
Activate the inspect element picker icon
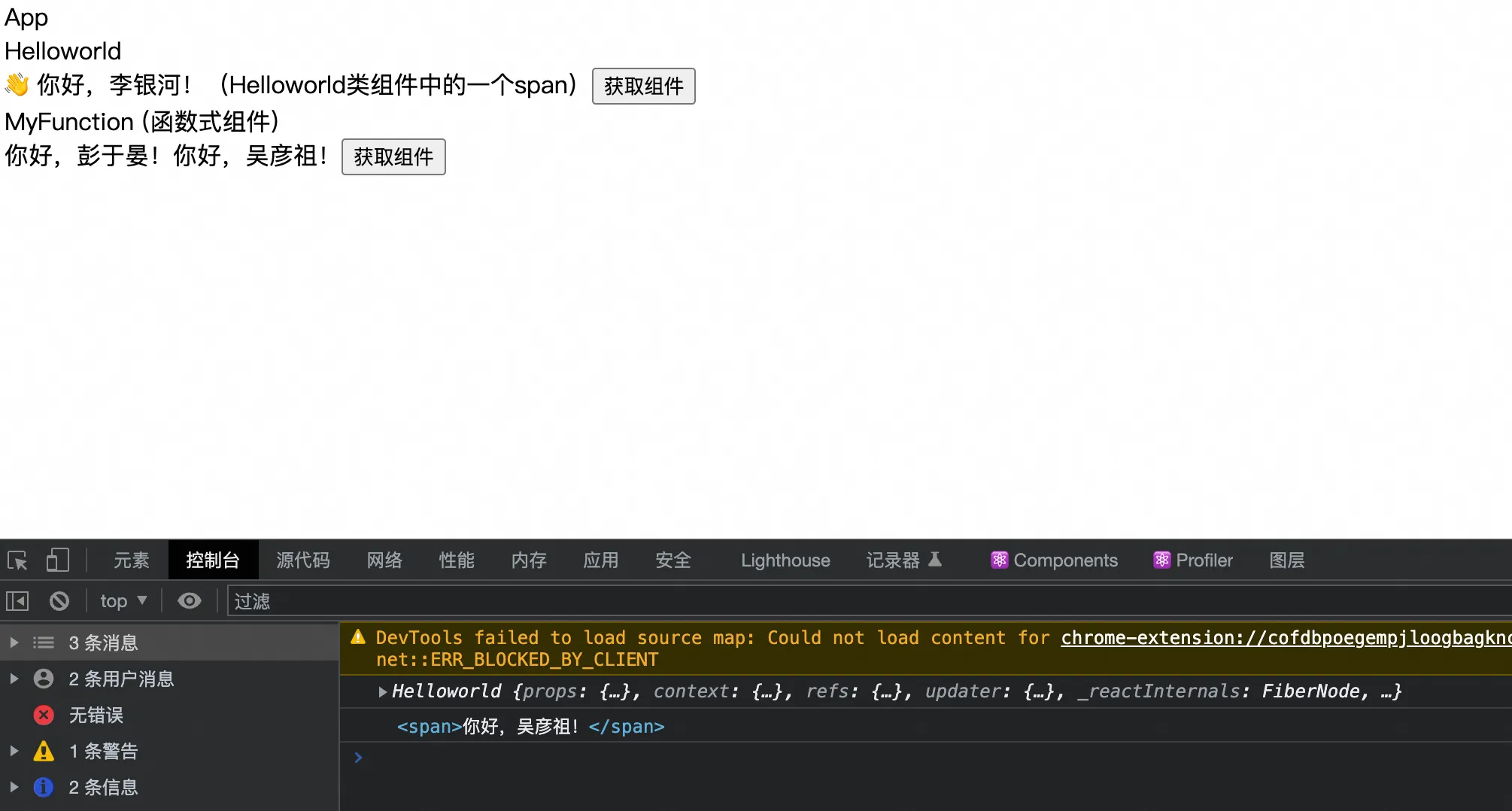point(17,560)
